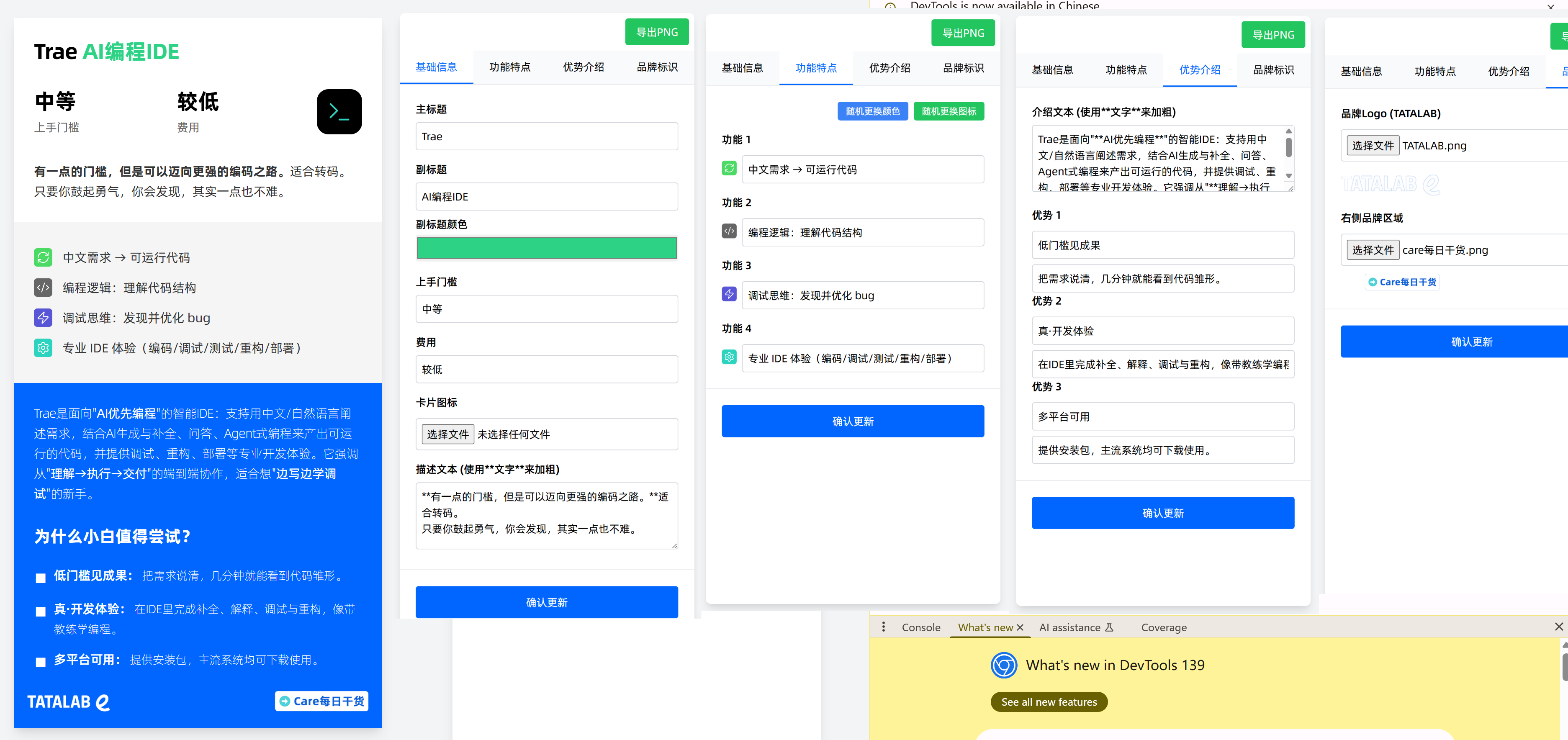Screen dimensions: 1568x740
Task: Open the green 副标题颜色 color picker
Action: pyautogui.click(x=547, y=248)
